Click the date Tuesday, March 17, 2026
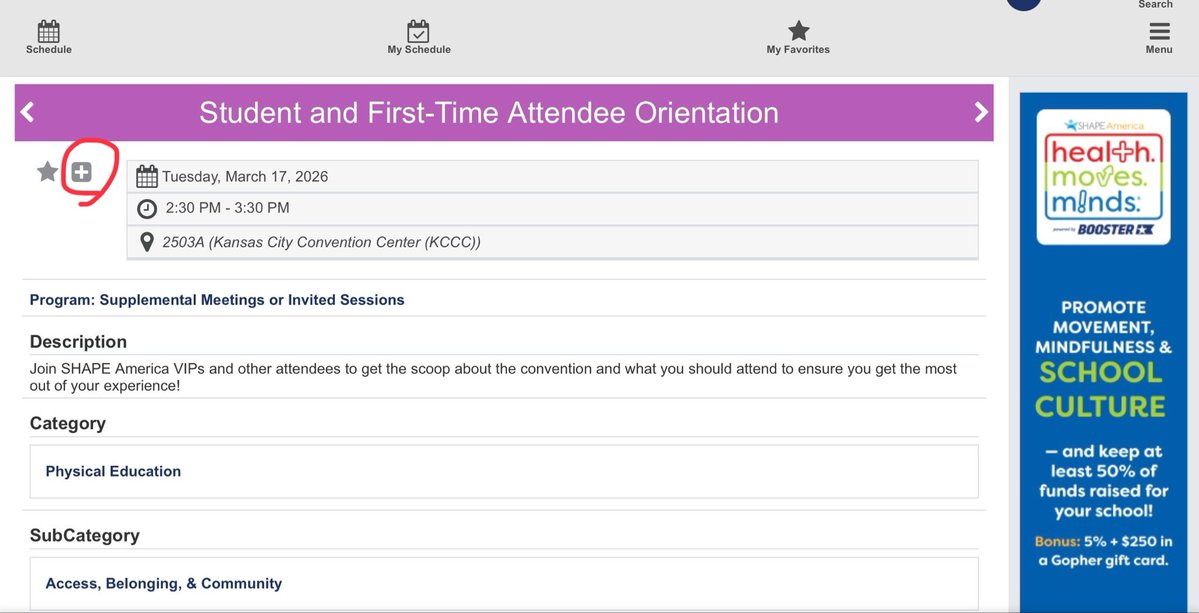1199x613 pixels. (245, 177)
